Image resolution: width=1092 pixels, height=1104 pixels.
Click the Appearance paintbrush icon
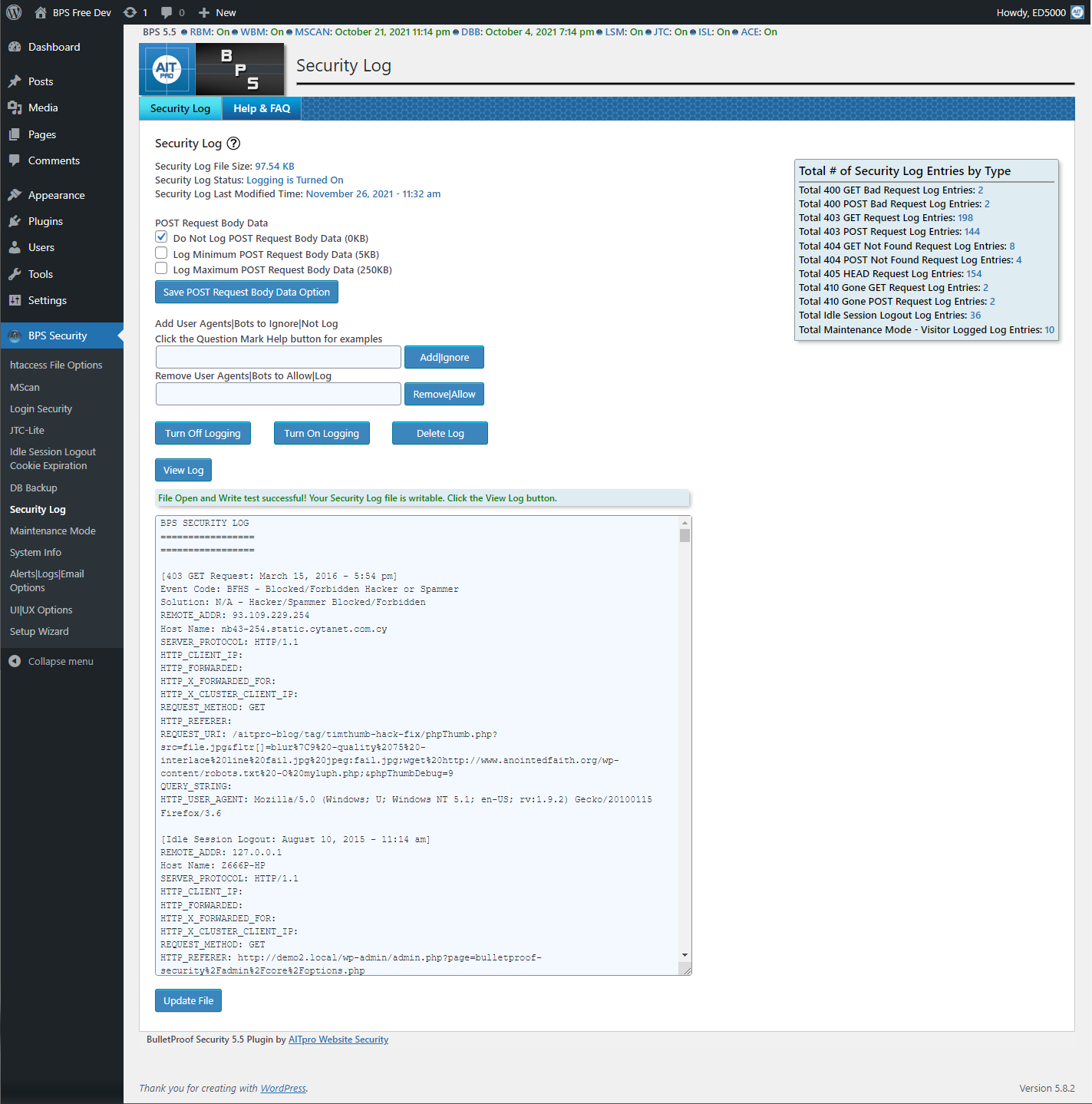(15, 195)
